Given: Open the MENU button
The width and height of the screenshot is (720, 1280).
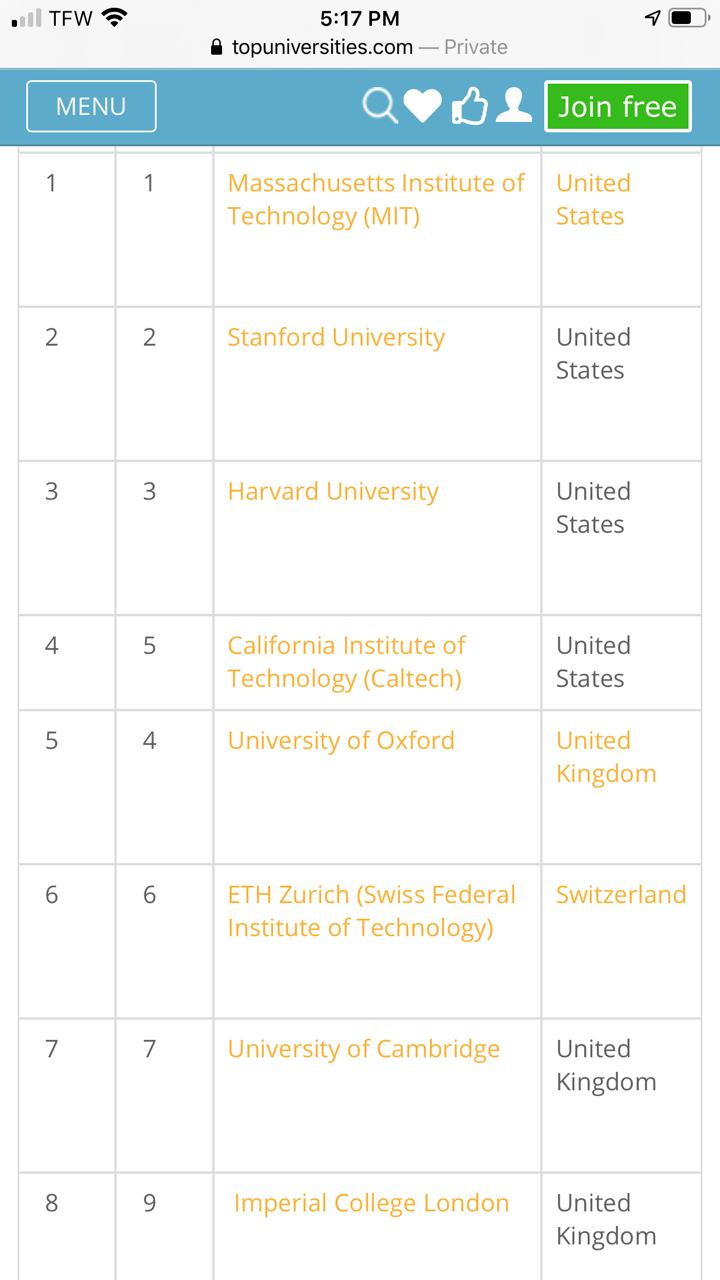Looking at the screenshot, I should tap(91, 106).
